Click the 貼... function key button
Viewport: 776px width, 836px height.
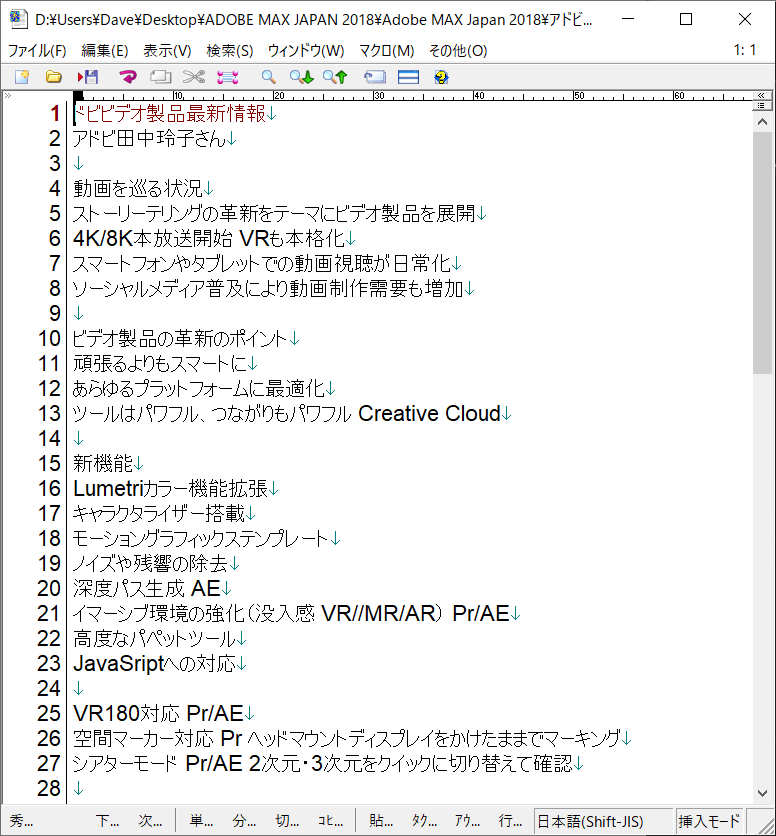381,821
